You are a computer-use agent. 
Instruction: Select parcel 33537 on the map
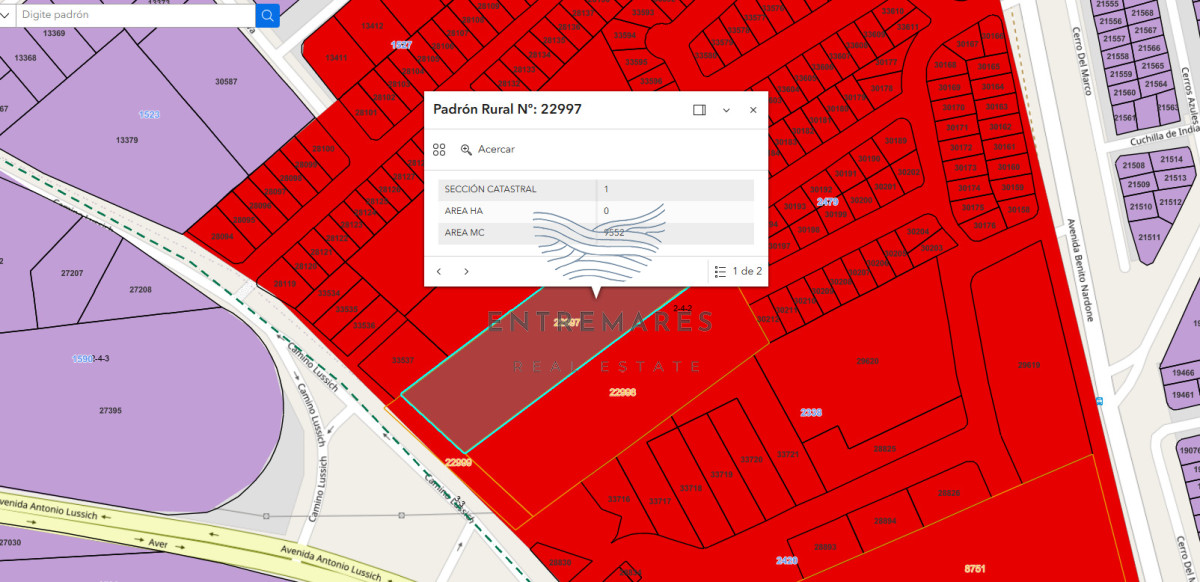pyautogui.click(x=404, y=360)
